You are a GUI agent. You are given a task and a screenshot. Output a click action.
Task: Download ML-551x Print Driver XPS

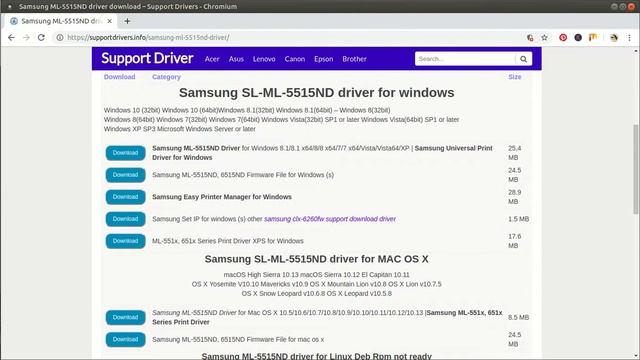[x=125, y=241]
